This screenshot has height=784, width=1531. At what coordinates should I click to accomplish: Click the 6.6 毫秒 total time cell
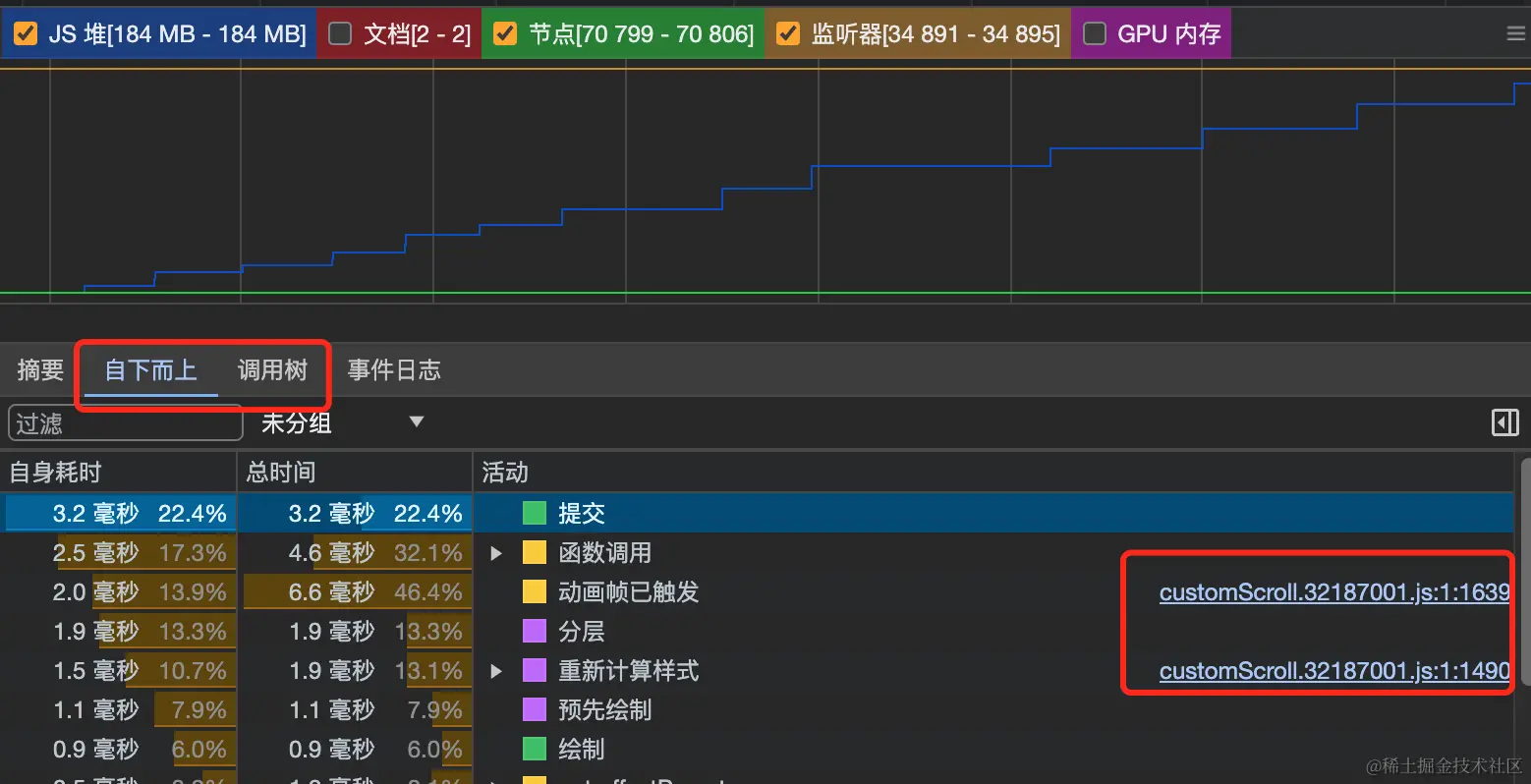[x=357, y=591]
